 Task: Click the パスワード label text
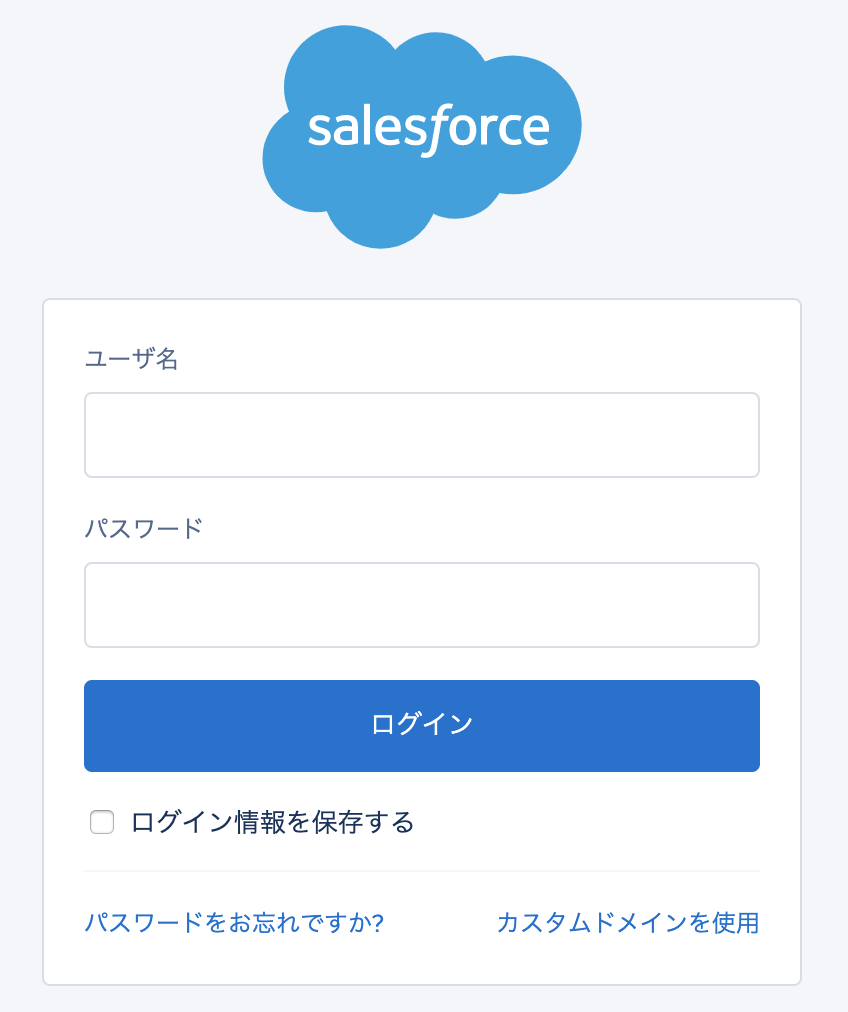pos(144,529)
